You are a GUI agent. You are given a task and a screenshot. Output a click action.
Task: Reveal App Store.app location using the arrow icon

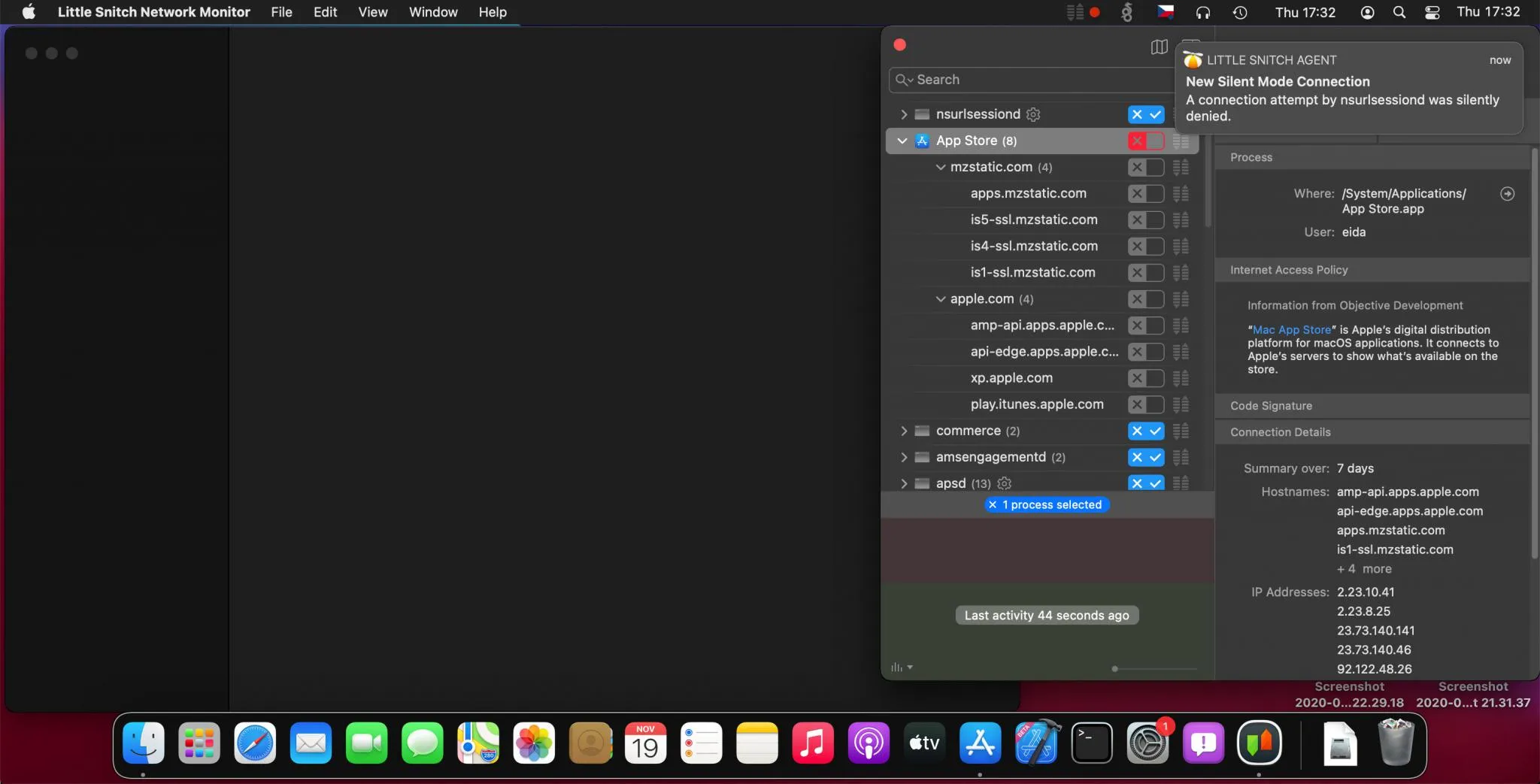coord(1507,194)
